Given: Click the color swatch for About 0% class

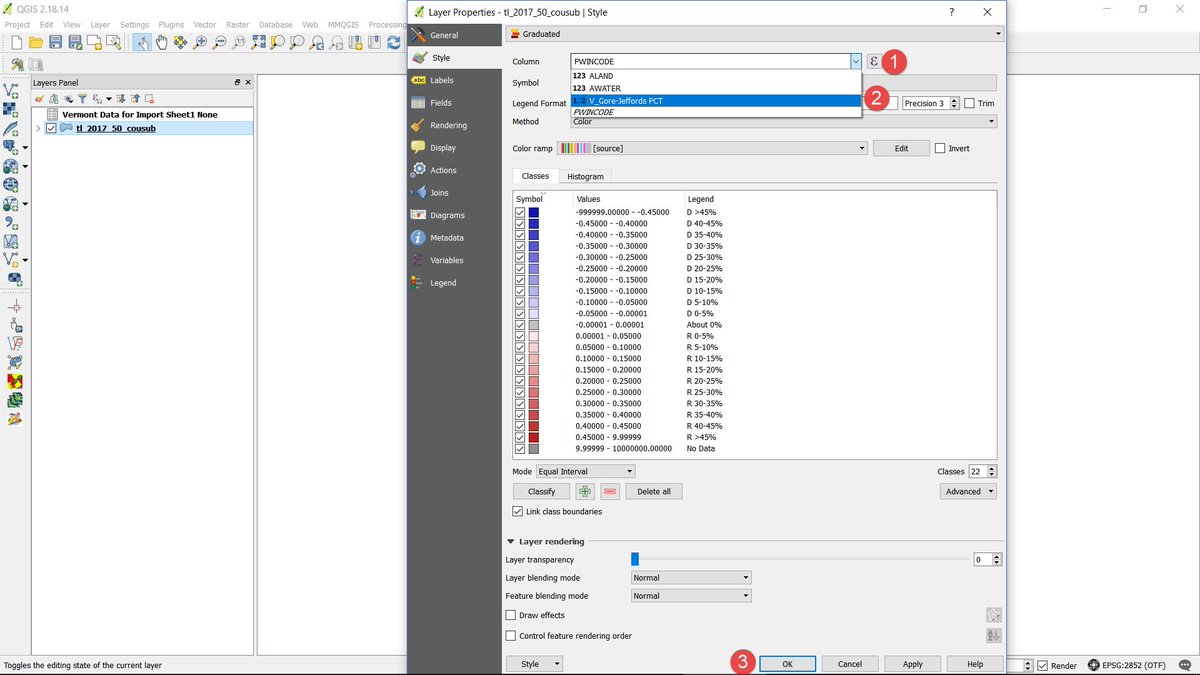Looking at the screenshot, I should tap(534, 325).
